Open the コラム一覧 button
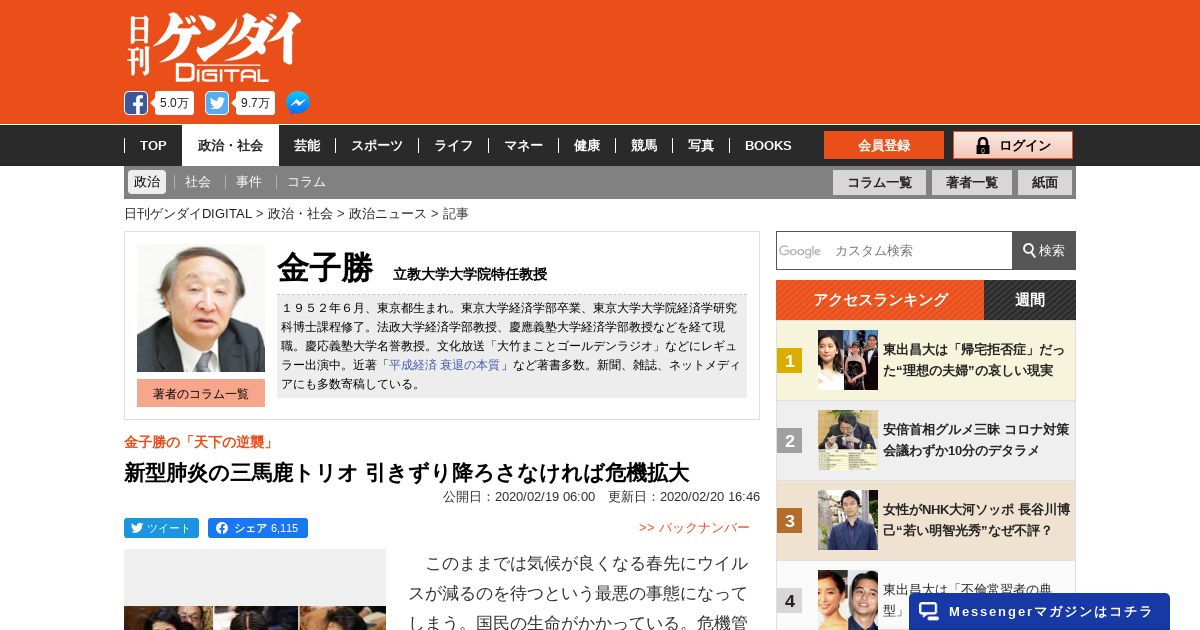1200x630 pixels. (x=879, y=183)
